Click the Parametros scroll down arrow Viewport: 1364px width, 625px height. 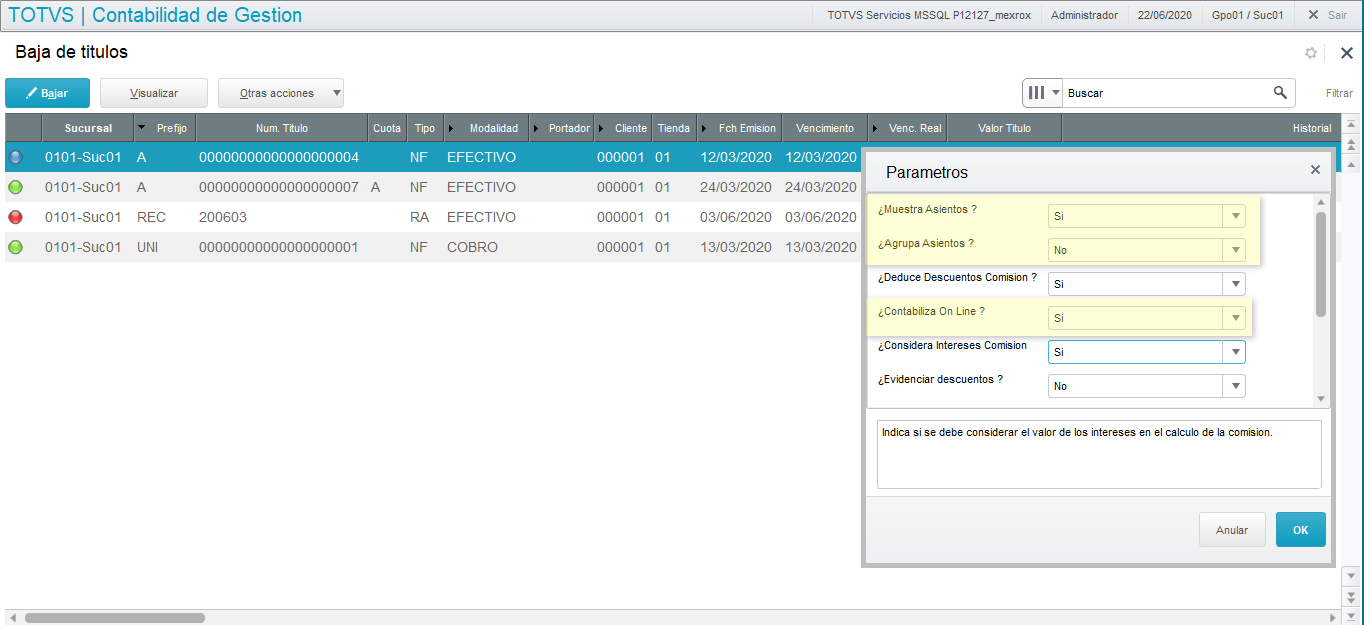(1320, 399)
